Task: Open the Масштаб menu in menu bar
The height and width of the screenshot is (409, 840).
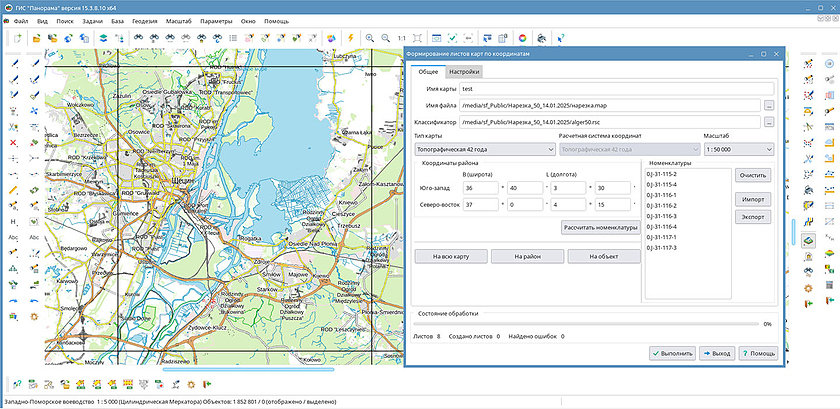Action: (x=177, y=20)
